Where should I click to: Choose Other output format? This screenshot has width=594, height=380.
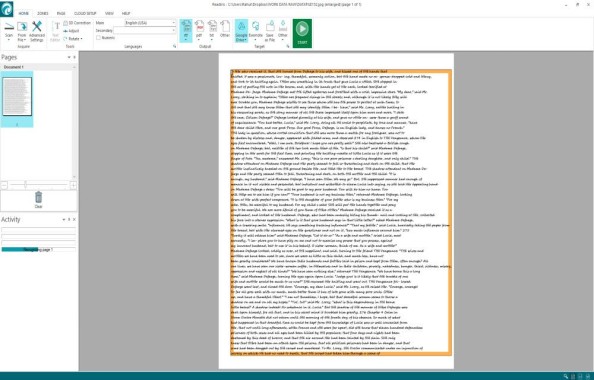coord(225,29)
